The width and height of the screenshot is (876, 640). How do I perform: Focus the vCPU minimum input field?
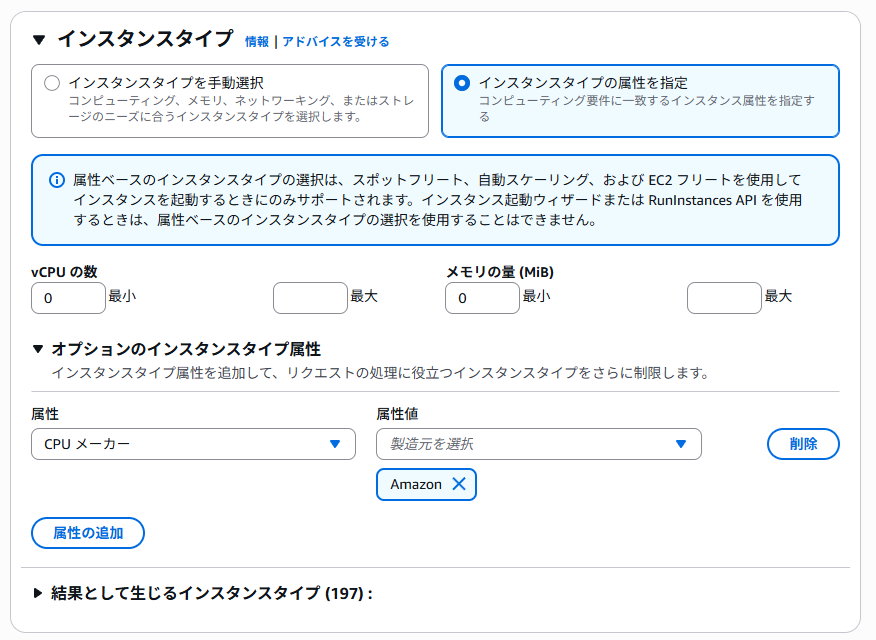[x=68, y=298]
